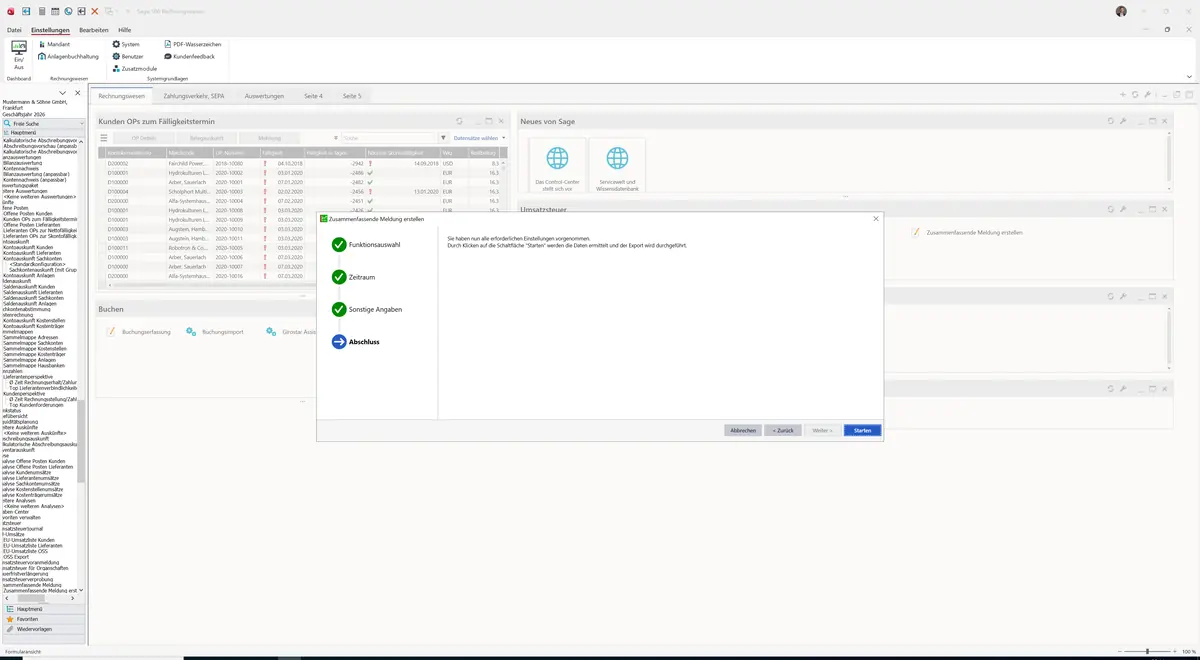Click the filter funnel dropdown in Kunden OPs
Screen dimensions: 1200x660
(x=444, y=138)
